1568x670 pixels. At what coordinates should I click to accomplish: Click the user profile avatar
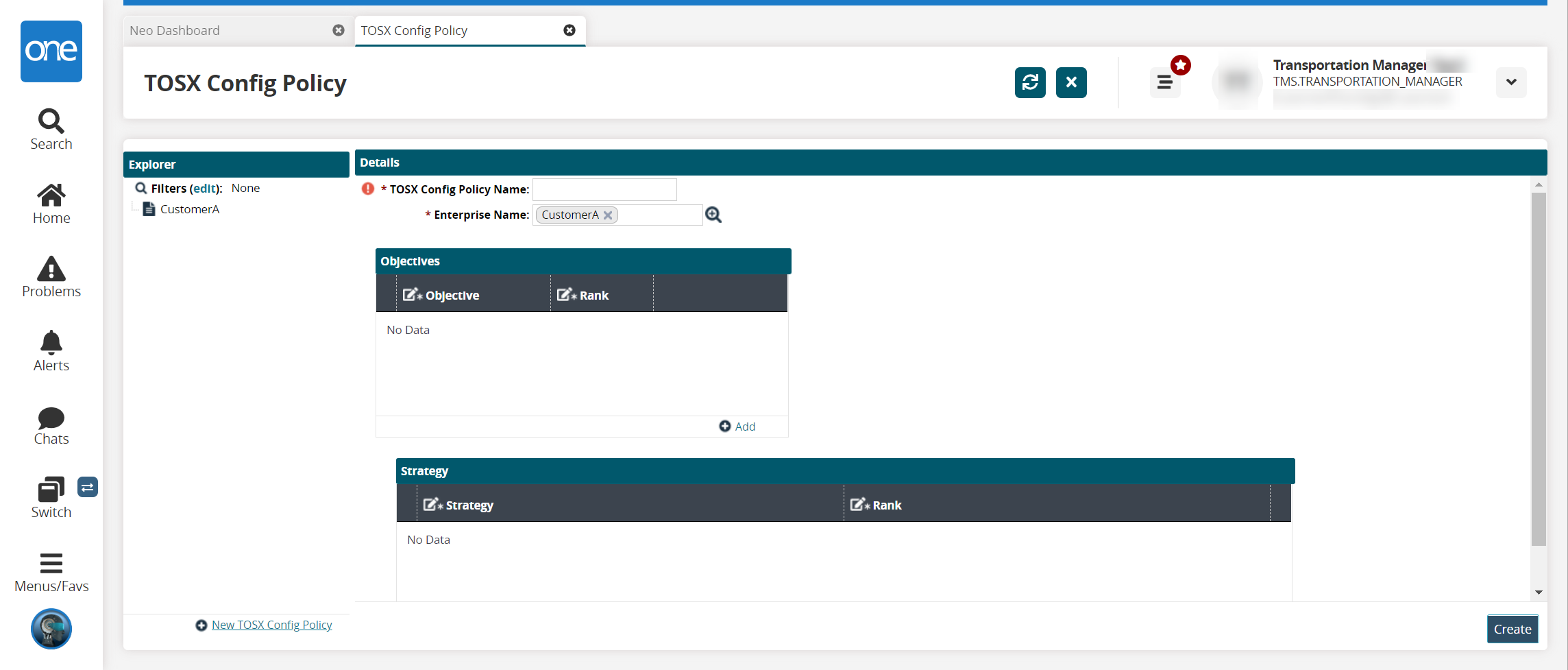point(1237,82)
